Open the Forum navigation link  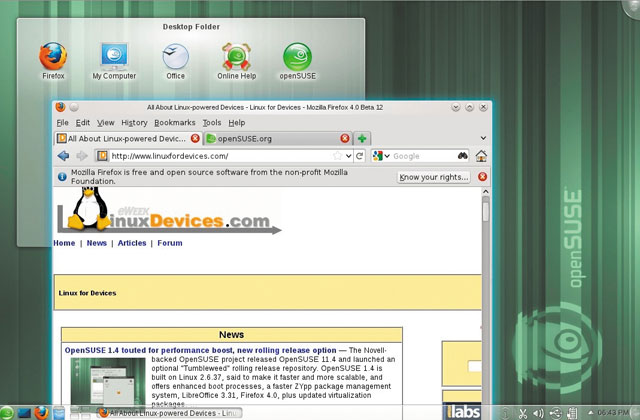pos(170,243)
